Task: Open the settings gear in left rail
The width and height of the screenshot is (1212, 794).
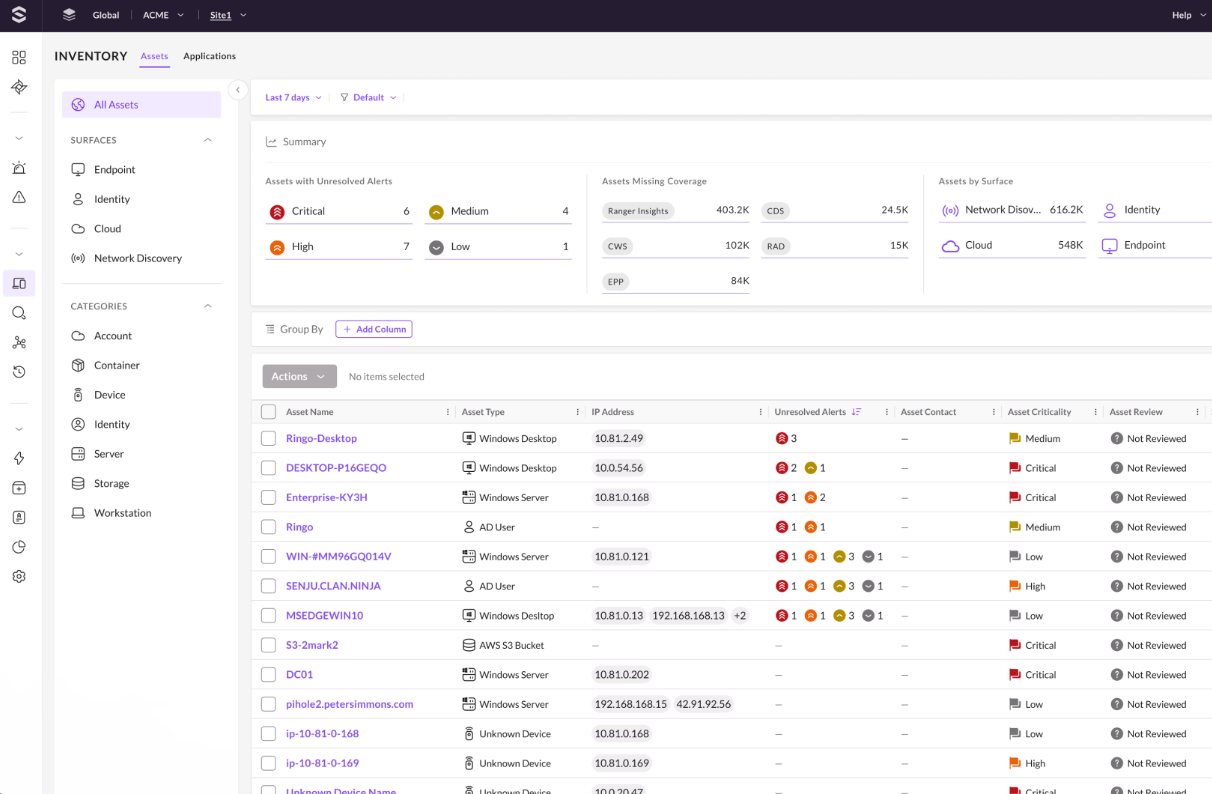Action: (19, 576)
